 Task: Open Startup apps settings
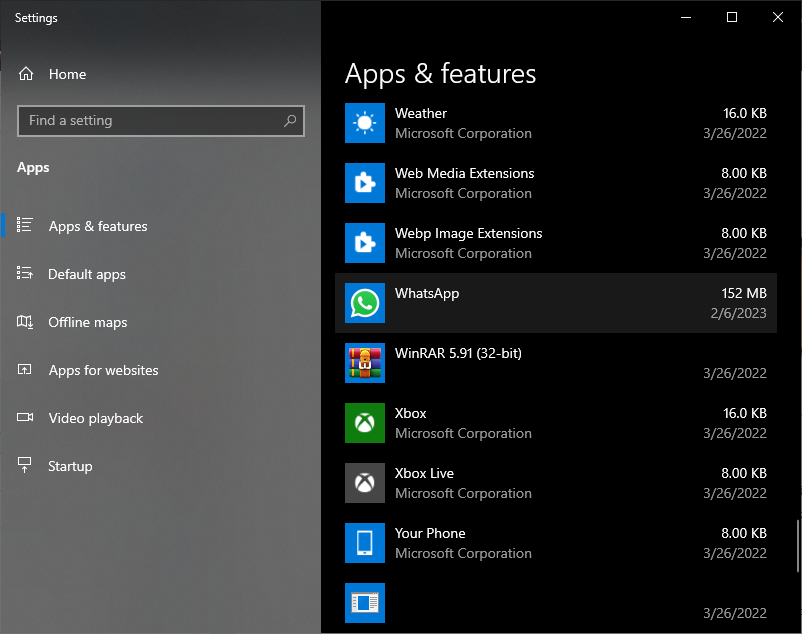pyautogui.click(x=70, y=466)
